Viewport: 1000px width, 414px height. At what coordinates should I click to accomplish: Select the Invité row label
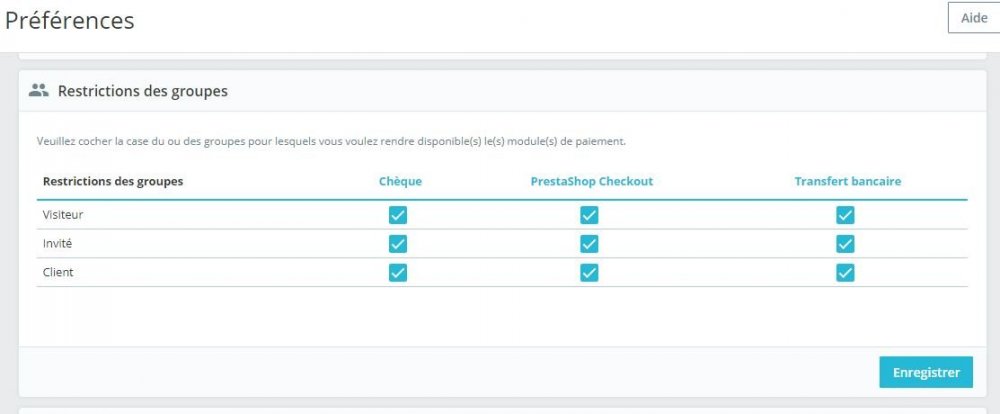click(57, 244)
